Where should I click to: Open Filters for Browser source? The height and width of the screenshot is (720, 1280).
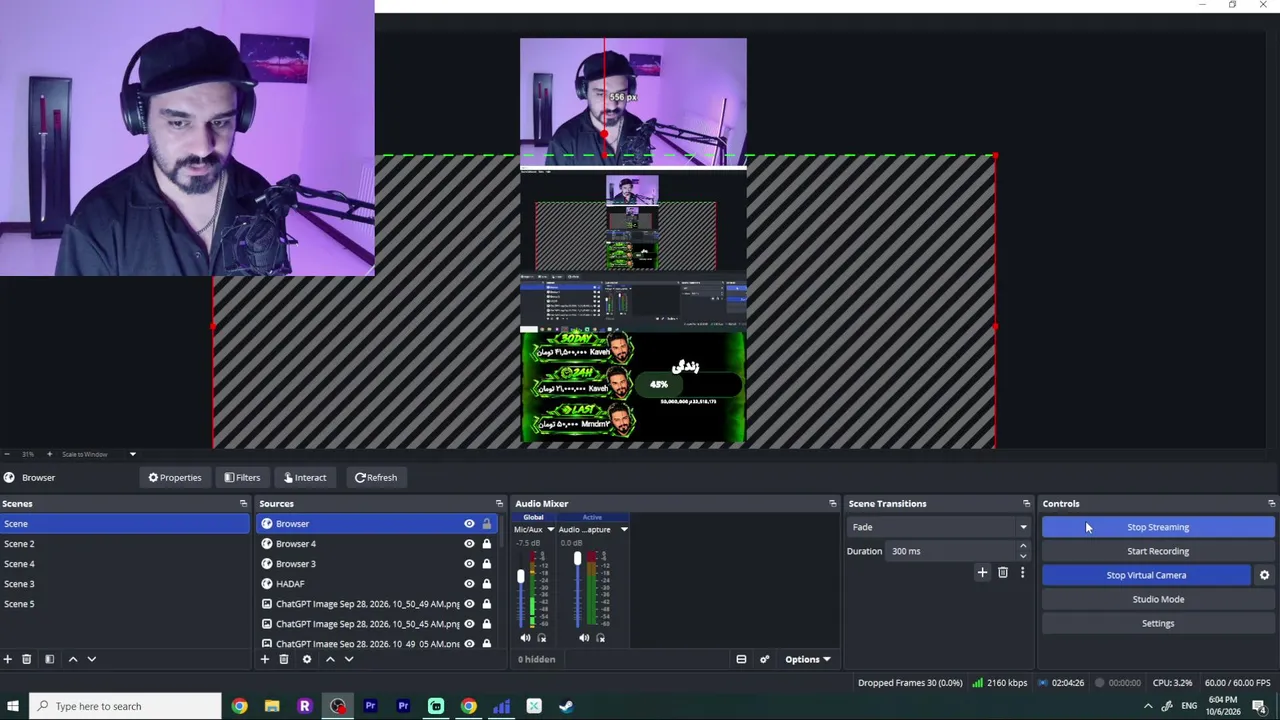tap(242, 477)
